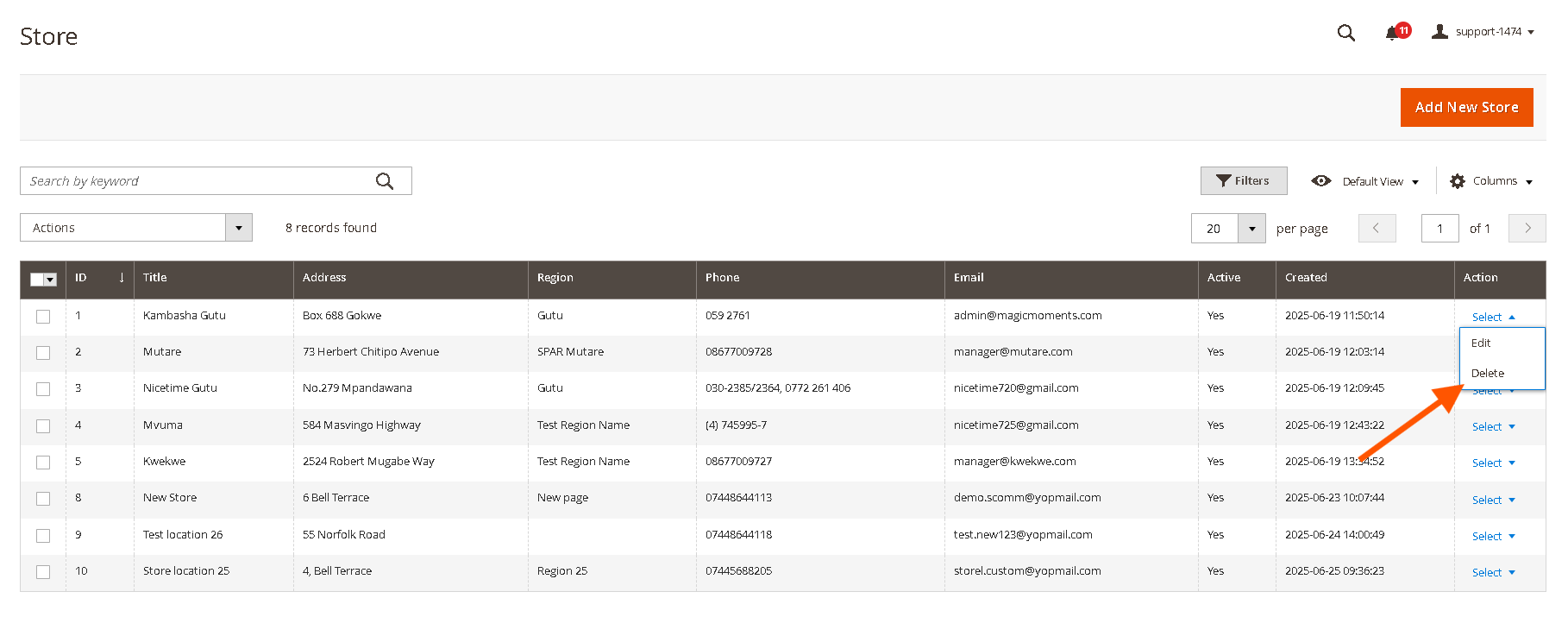
Task: Expand the Actions dropdown
Action: 238,228
